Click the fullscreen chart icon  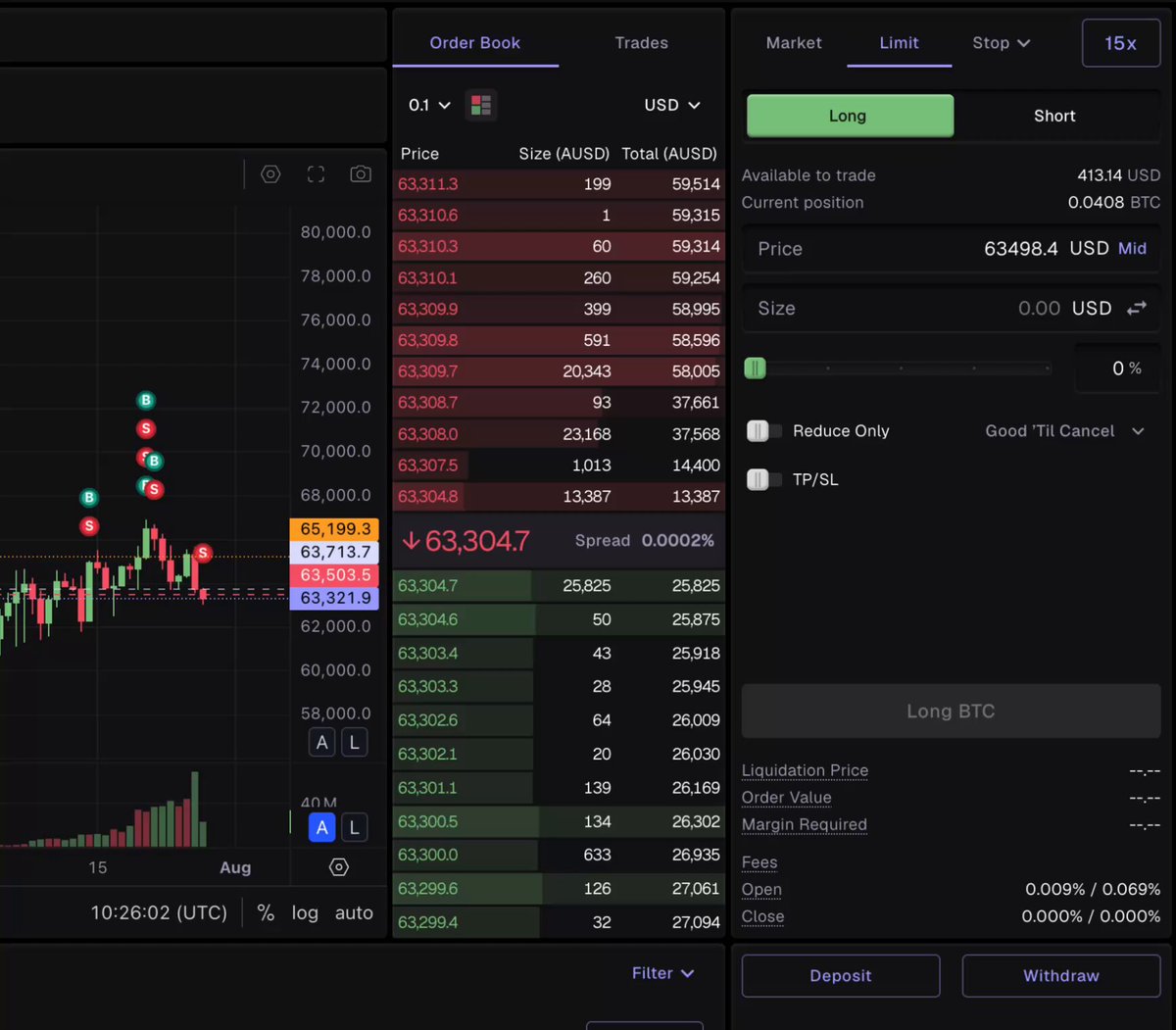coord(316,174)
